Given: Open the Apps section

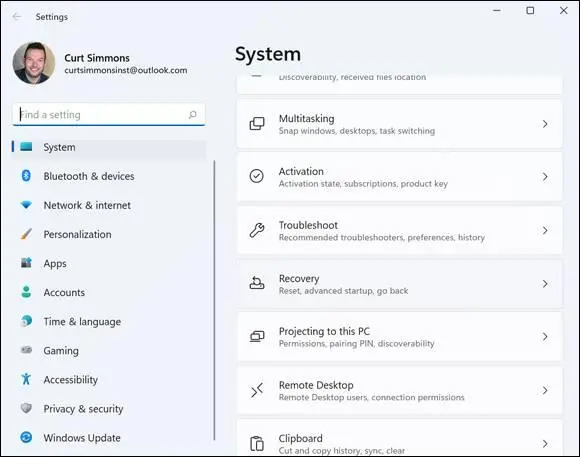Looking at the screenshot, I should pyautogui.click(x=109, y=263).
